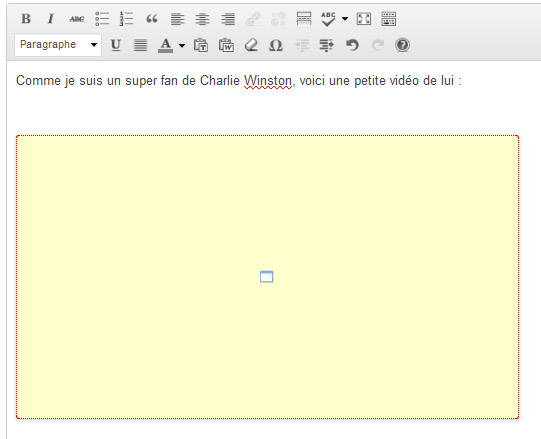Toggle the kitchen sink toolbar row
The width and height of the screenshot is (541, 439).
388,19
